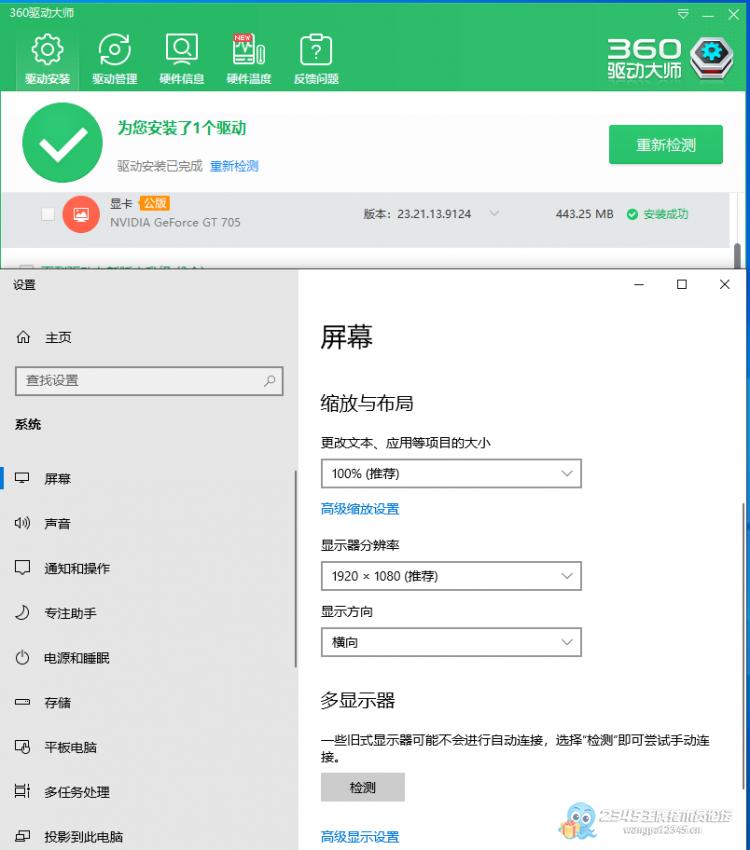This screenshot has width=750, height=850.
Task: Open the 1920 × 1080 resolution dropdown
Action: pos(451,576)
